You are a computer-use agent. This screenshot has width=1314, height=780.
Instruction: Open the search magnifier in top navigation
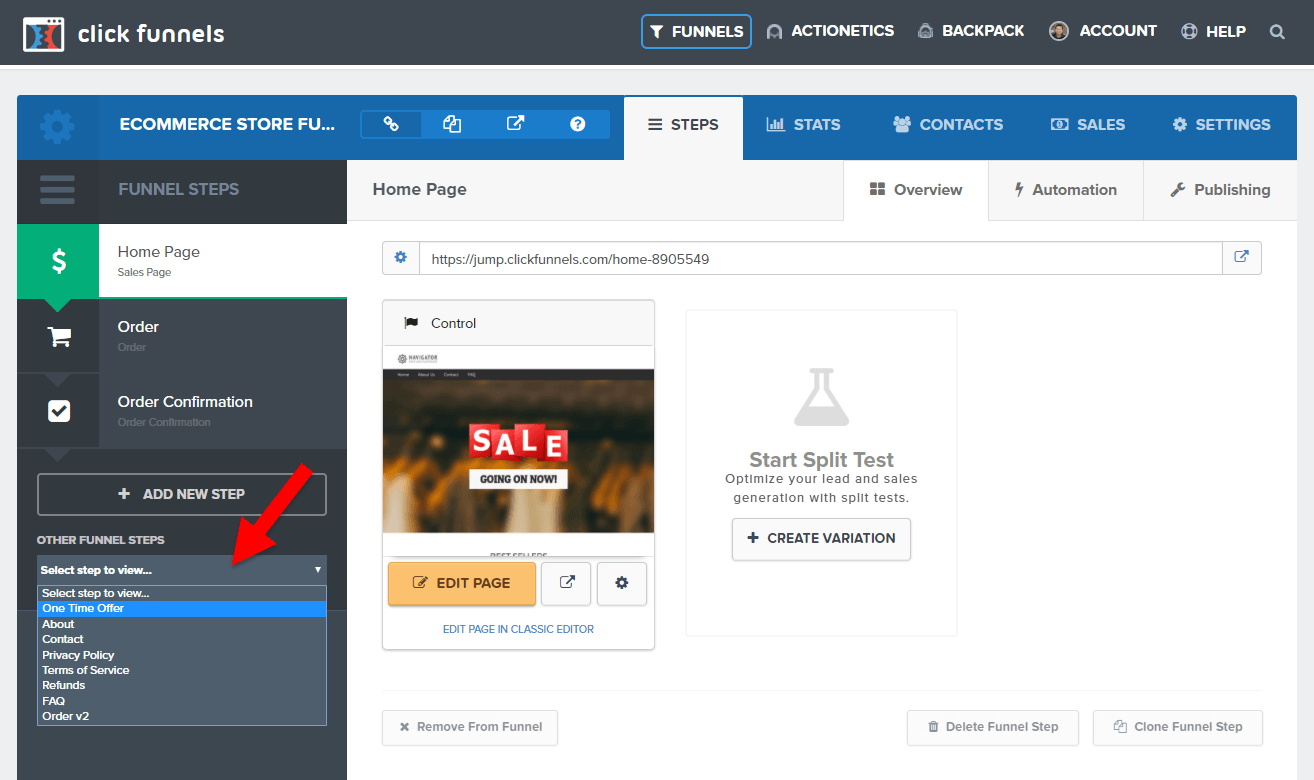pos(1277,32)
